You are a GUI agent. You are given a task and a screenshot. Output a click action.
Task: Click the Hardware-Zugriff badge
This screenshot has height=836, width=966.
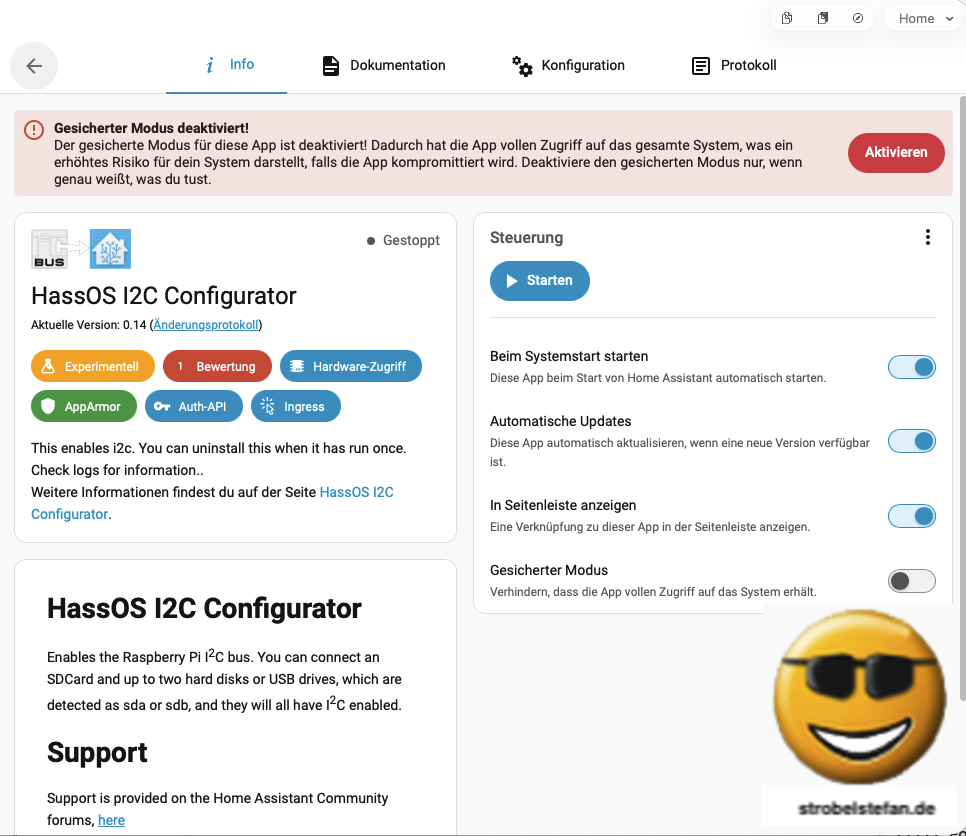tap(351, 367)
